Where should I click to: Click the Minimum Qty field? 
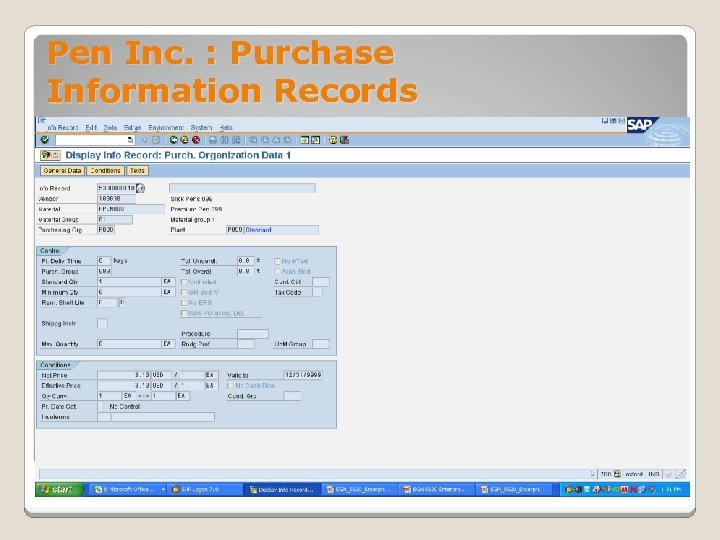tap(129, 292)
